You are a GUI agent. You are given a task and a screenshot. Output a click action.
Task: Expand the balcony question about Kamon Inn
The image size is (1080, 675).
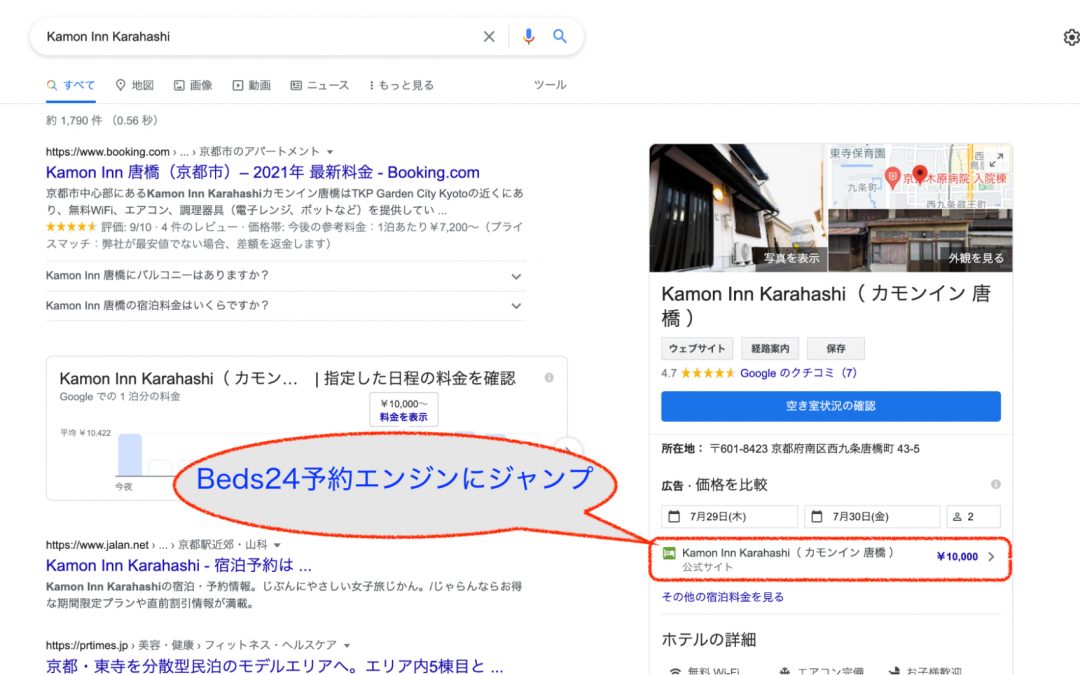pos(516,276)
